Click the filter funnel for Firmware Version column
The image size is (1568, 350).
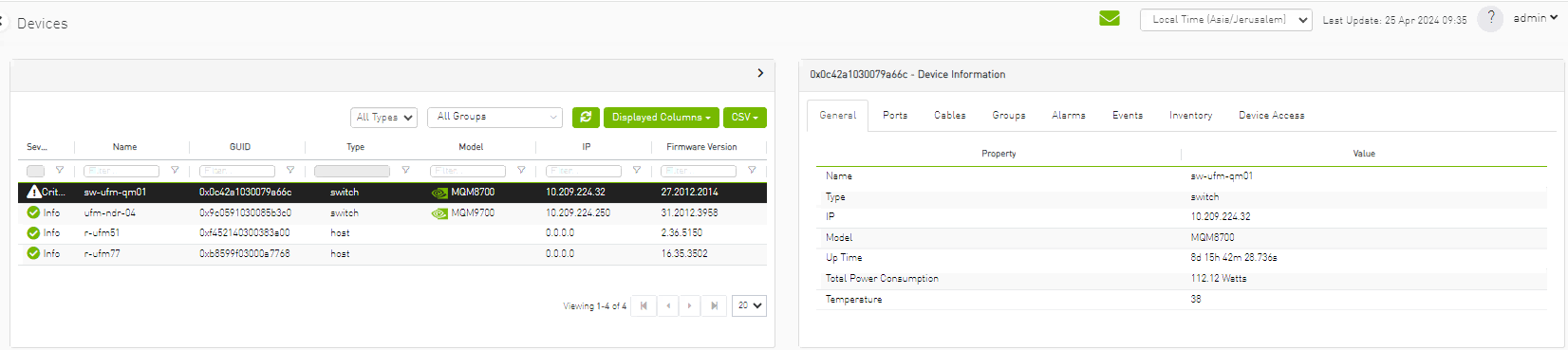[x=752, y=171]
